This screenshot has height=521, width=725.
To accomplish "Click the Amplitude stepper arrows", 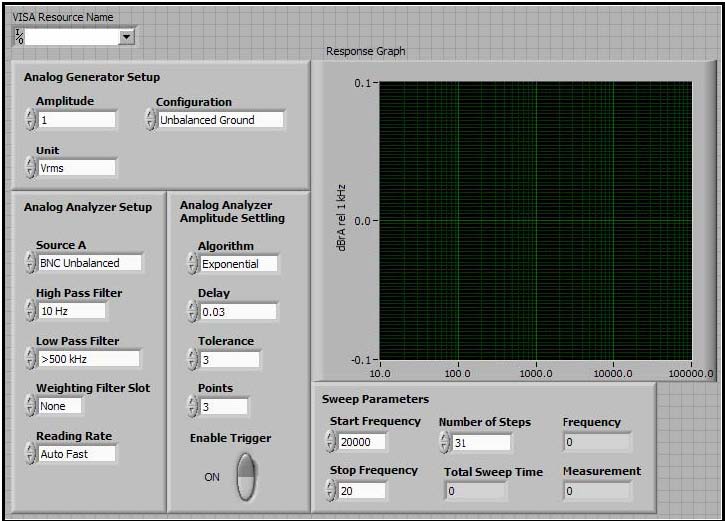I will click(x=30, y=120).
